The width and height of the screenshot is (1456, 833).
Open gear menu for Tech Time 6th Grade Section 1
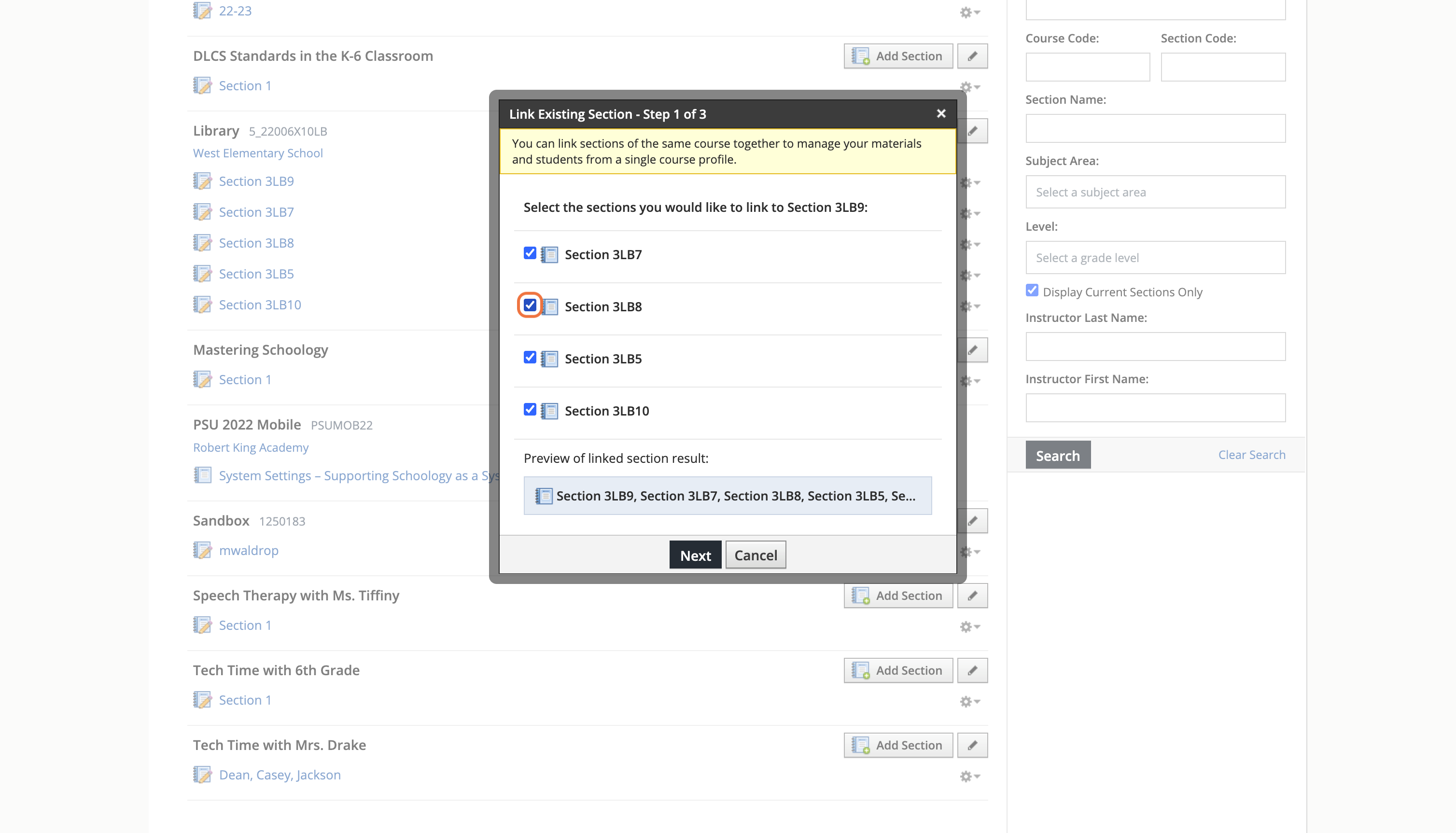969,701
